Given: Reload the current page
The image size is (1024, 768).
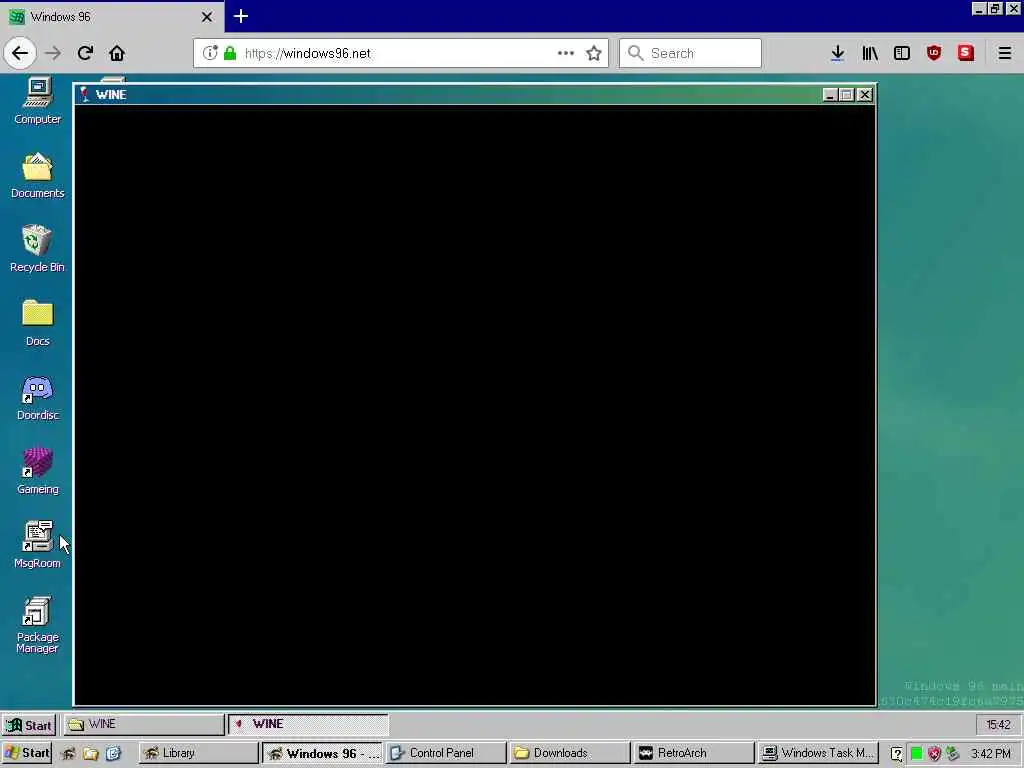Looking at the screenshot, I should point(85,53).
